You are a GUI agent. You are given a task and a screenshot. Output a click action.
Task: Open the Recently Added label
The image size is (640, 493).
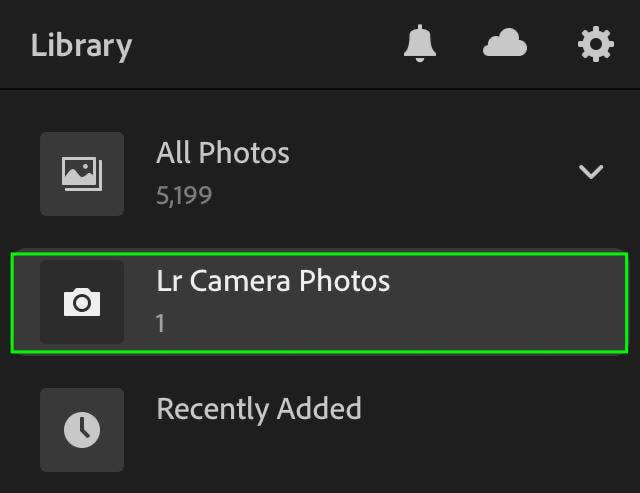click(x=259, y=409)
